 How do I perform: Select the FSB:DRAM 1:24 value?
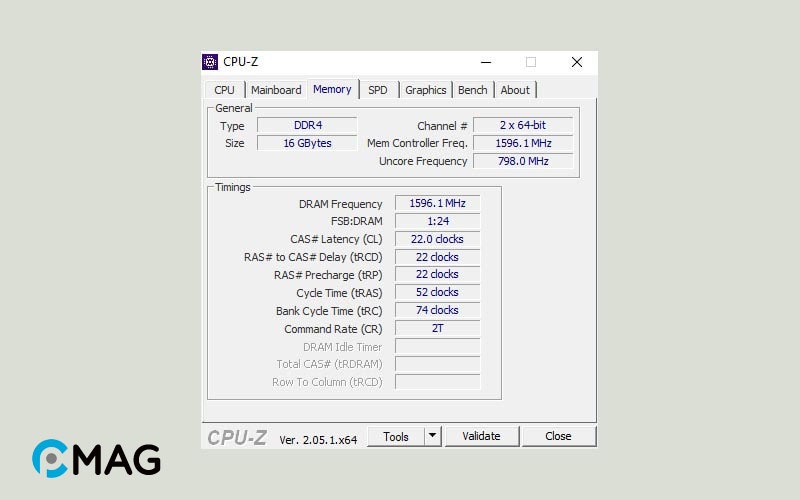tap(437, 221)
